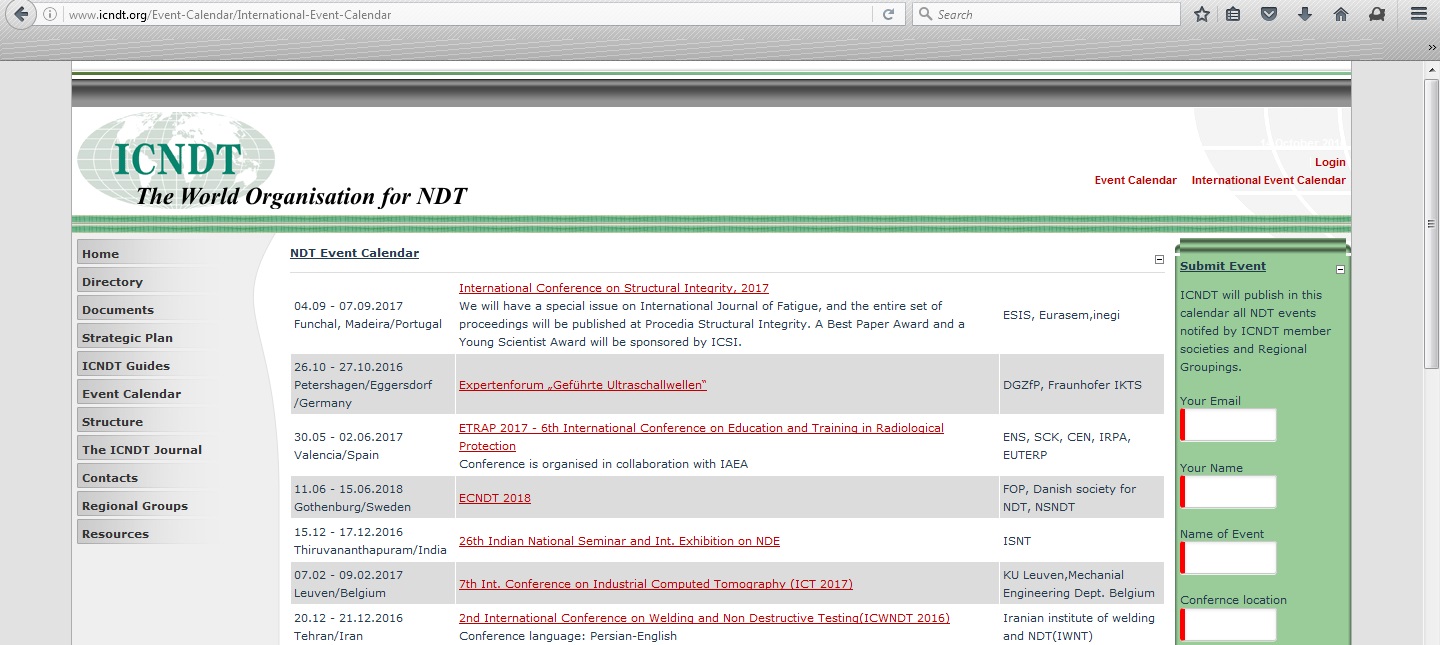Select date text 26.10 - 27.10.2016
This screenshot has height=645, width=1440.
[x=348, y=367]
